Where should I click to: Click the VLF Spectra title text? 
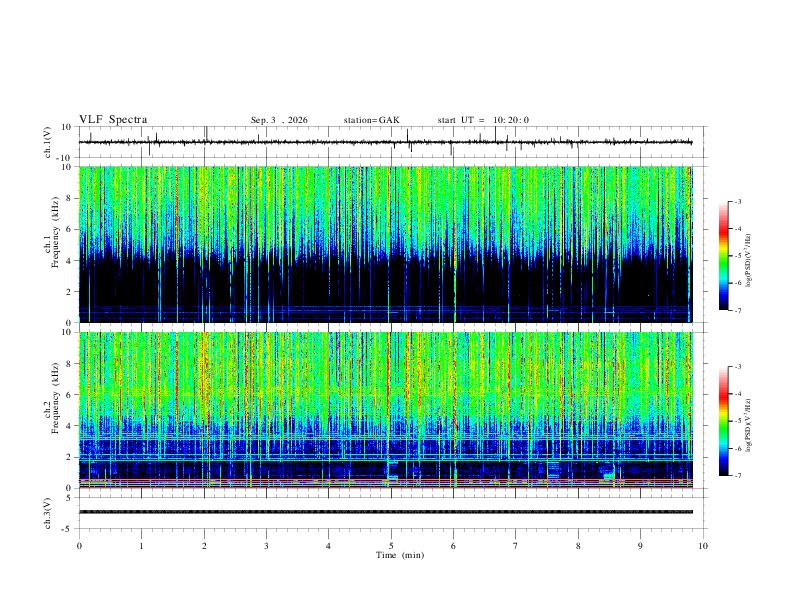pos(113,120)
